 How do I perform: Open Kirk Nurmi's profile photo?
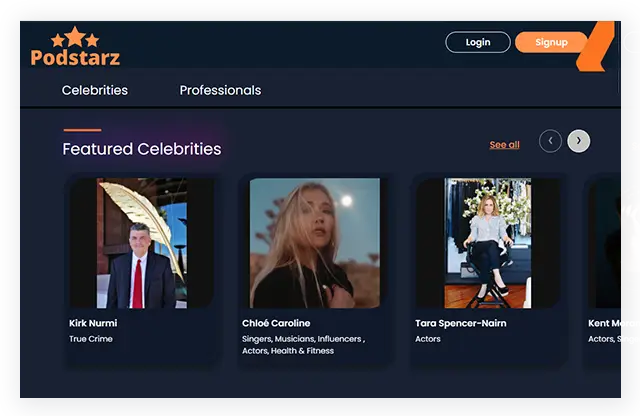pyautogui.click(x=141, y=243)
